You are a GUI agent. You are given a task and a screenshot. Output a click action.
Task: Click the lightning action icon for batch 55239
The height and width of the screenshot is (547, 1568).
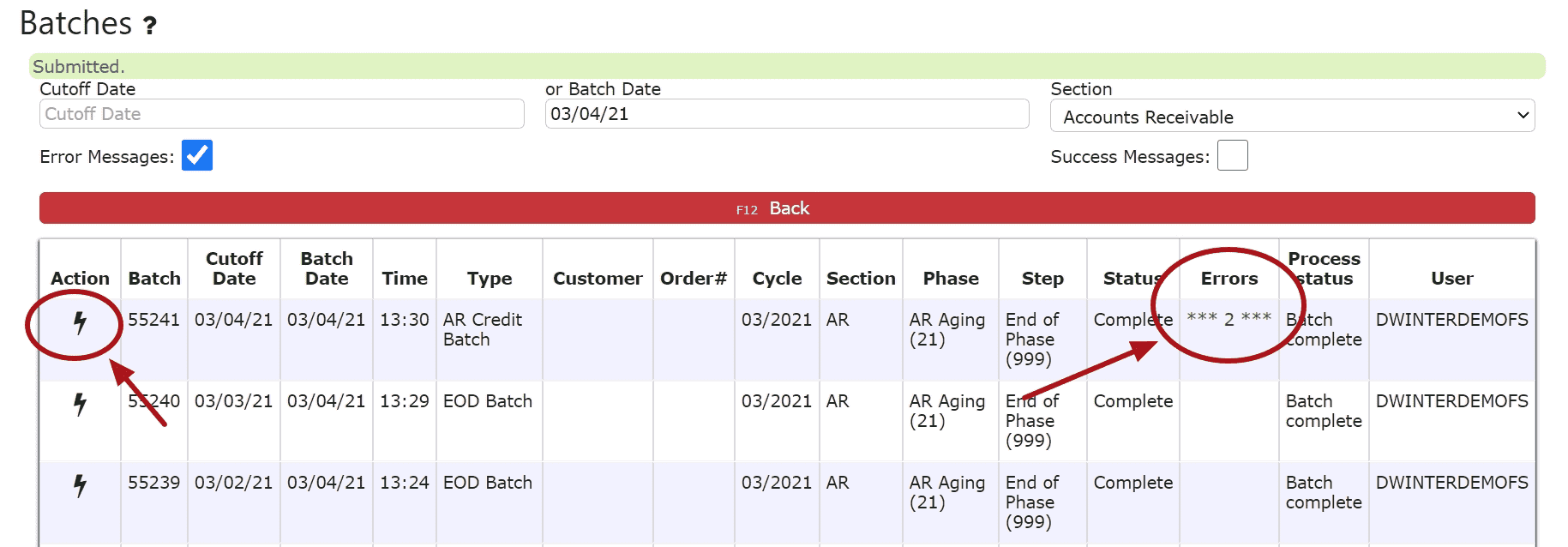pos(80,485)
